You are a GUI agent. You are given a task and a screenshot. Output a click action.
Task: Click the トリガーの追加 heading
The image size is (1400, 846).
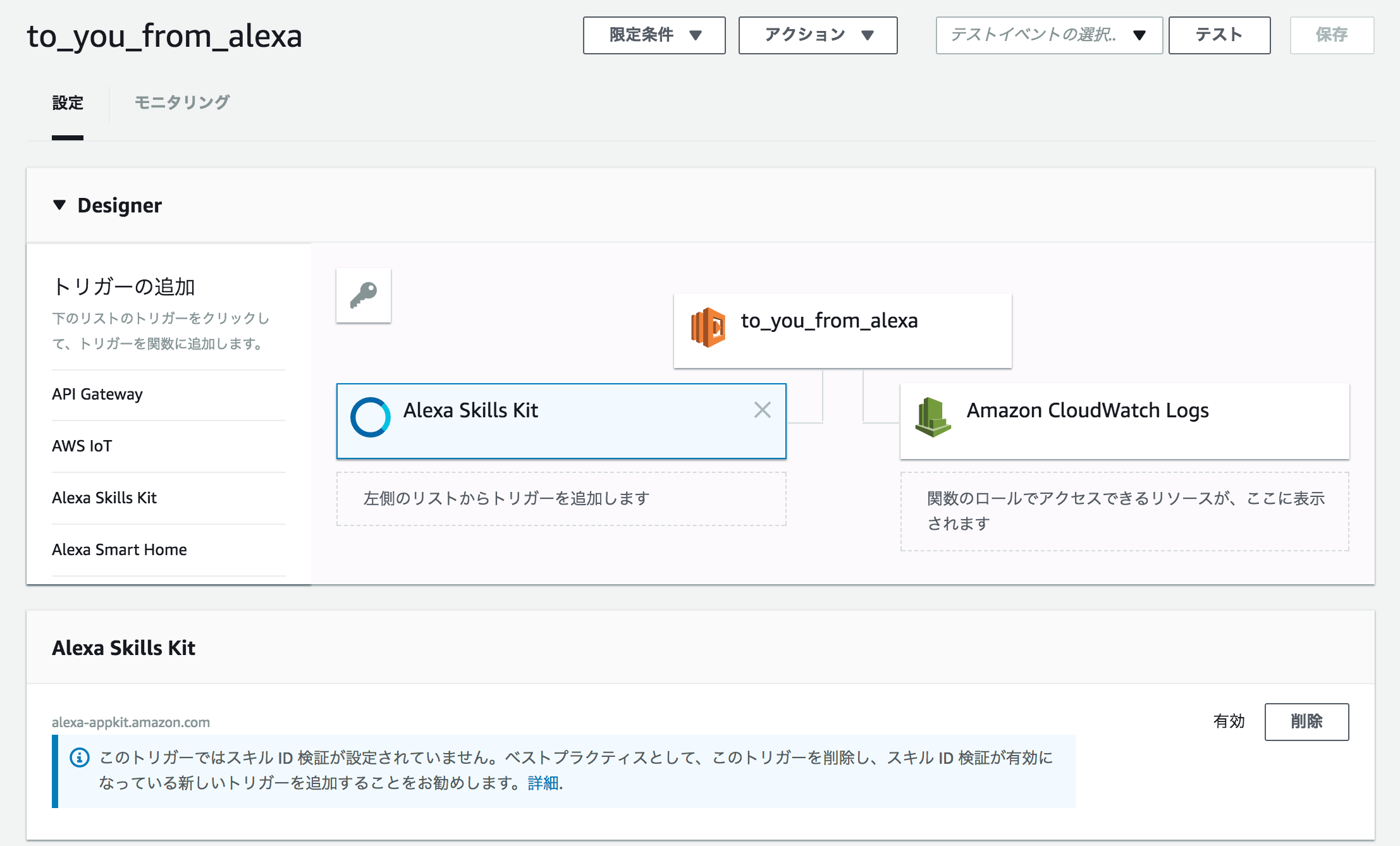click(123, 286)
